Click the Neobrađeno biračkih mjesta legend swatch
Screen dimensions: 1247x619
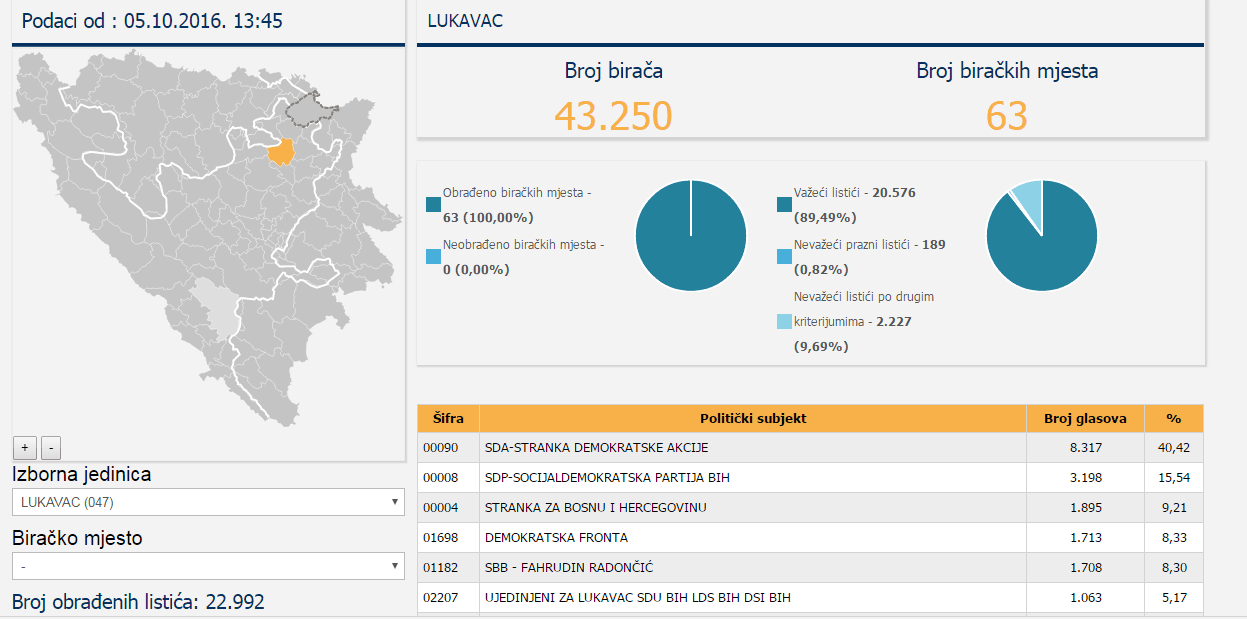433,257
